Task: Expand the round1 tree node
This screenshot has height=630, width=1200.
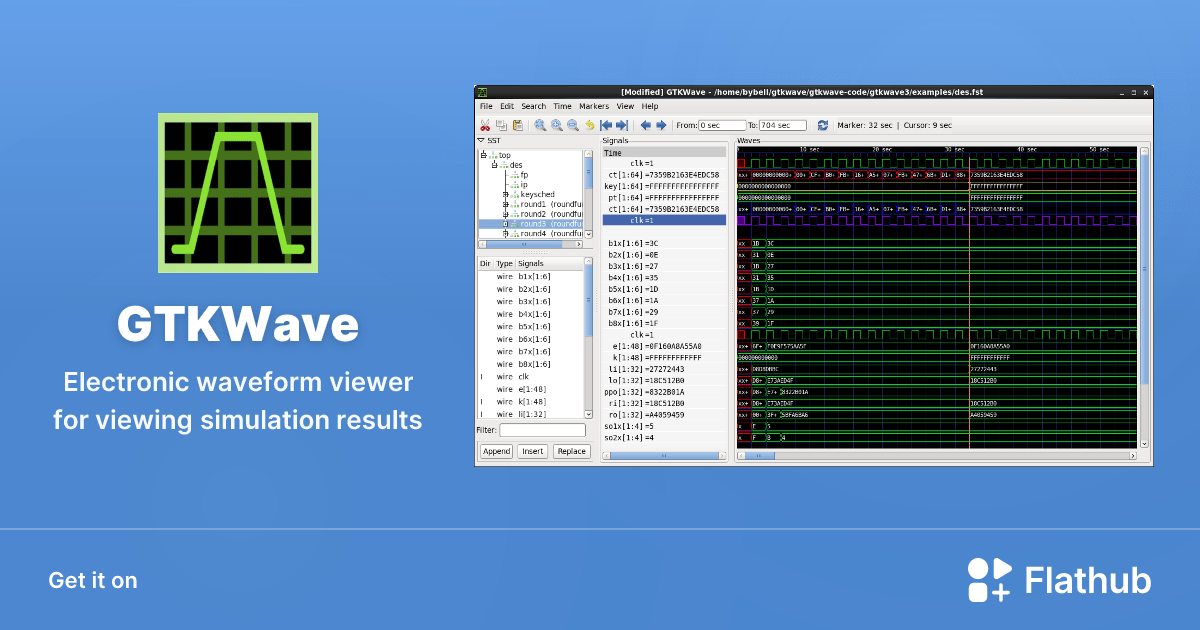Action: 506,204
